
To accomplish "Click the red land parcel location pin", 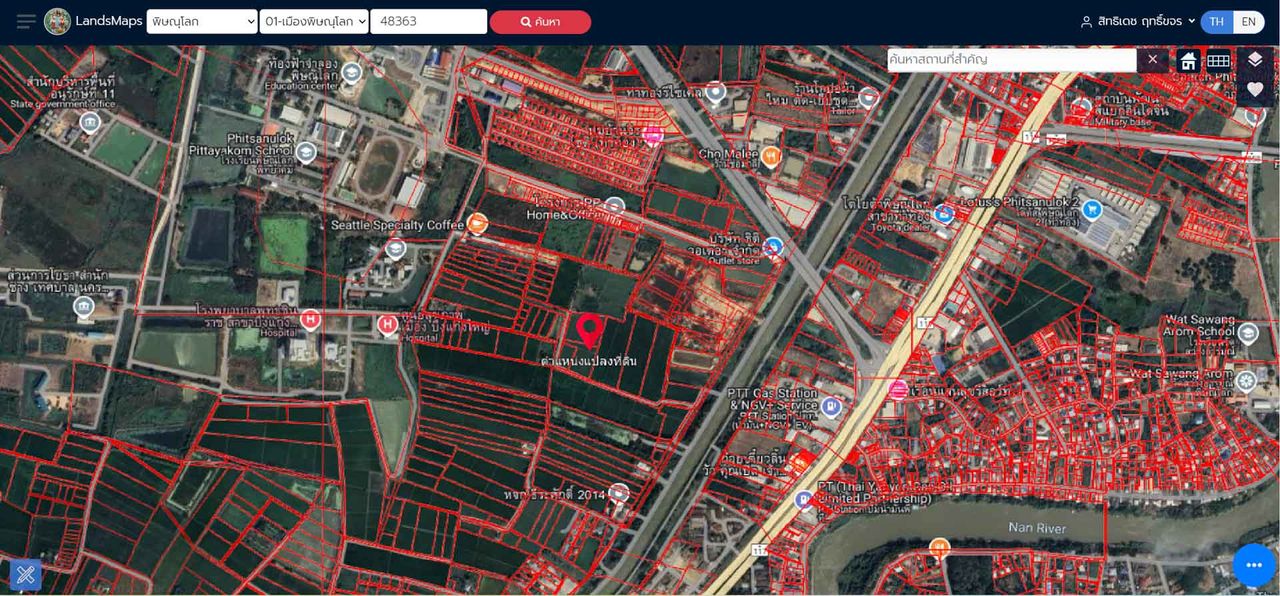I will pyautogui.click(x=590, y=330).
